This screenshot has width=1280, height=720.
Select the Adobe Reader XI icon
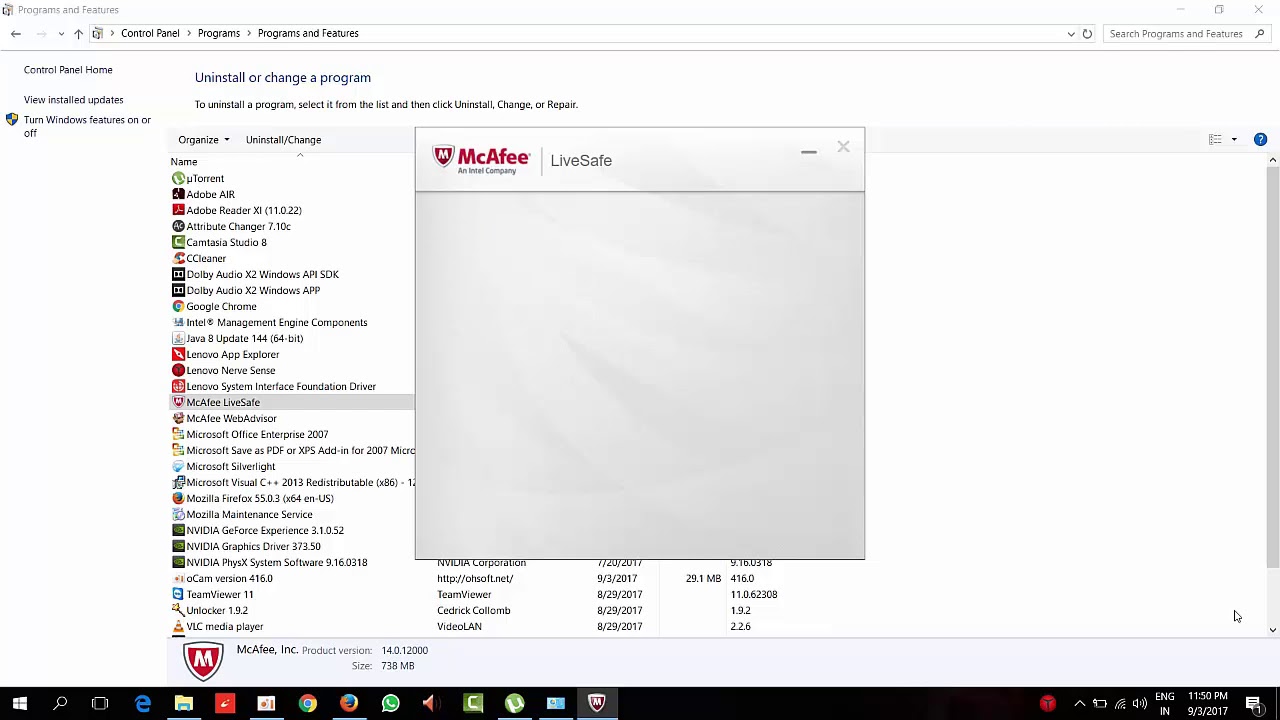178,210
